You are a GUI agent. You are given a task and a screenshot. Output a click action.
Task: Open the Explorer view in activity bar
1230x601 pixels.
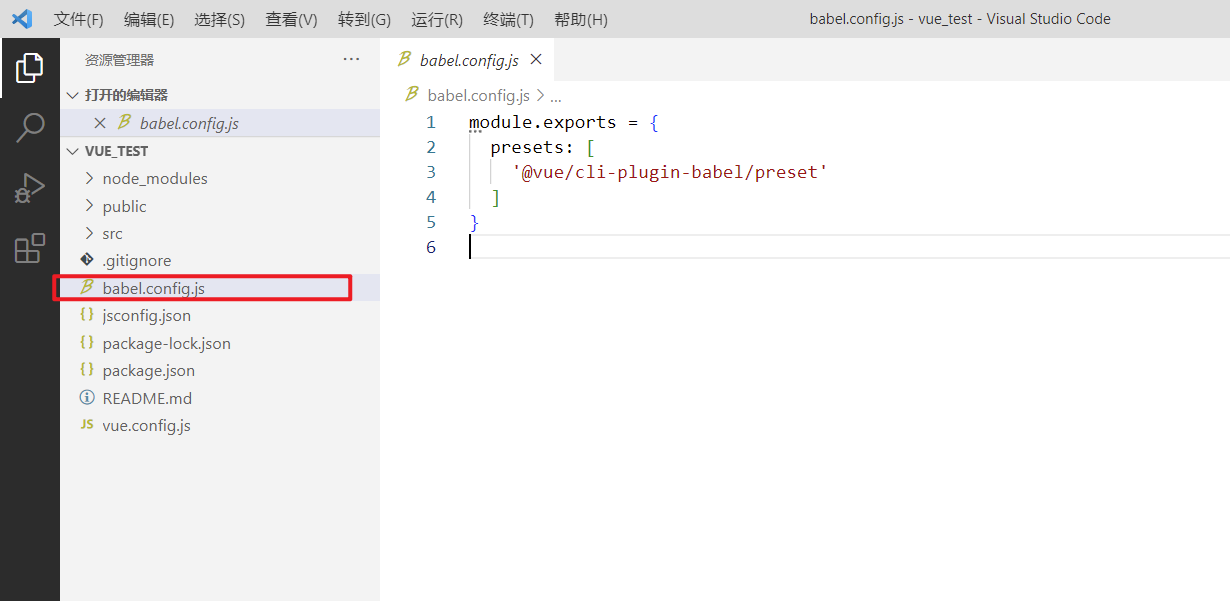click(30, 68)
